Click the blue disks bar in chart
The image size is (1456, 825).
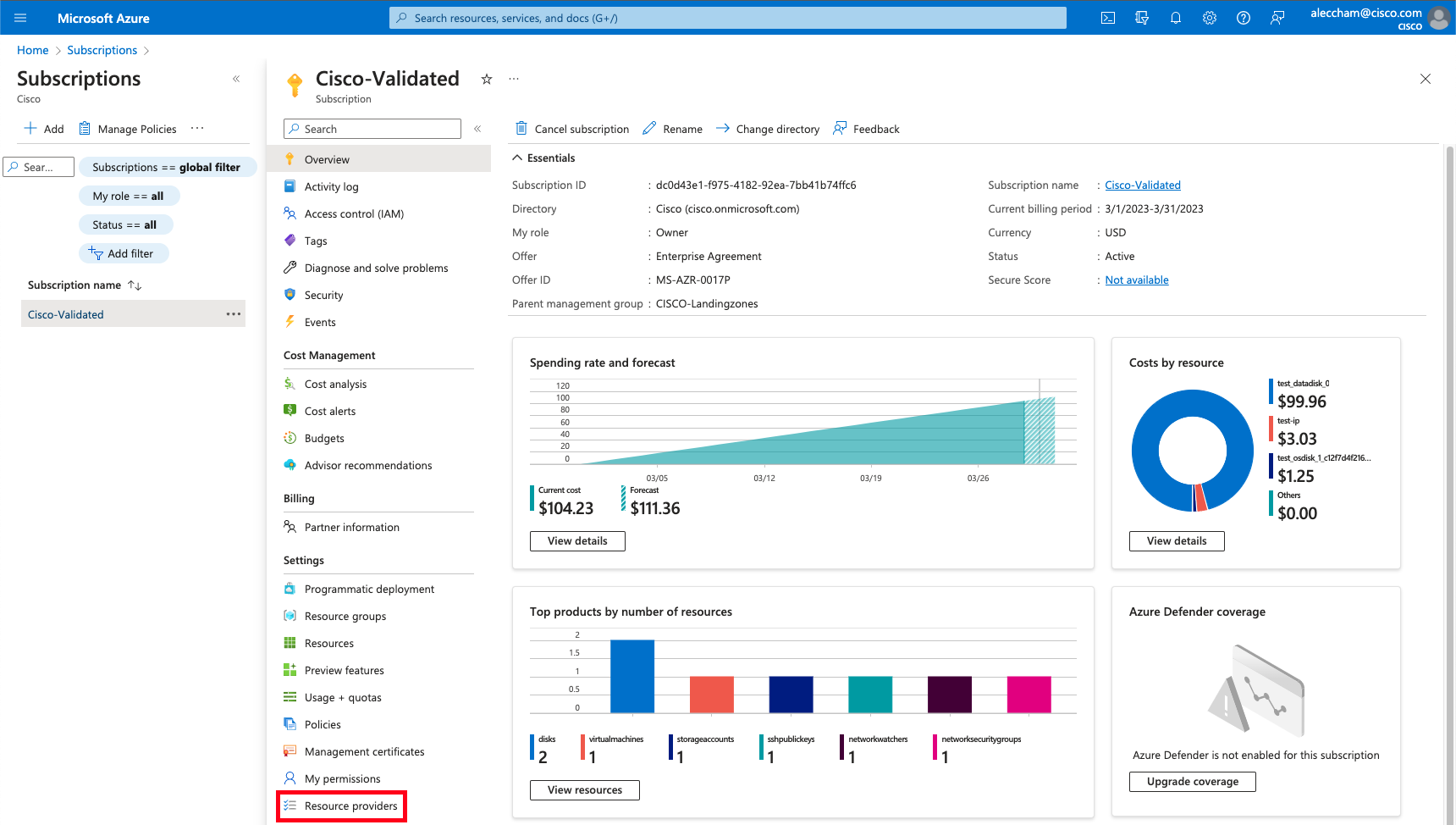pyautogui.click(x=632, y=676)
